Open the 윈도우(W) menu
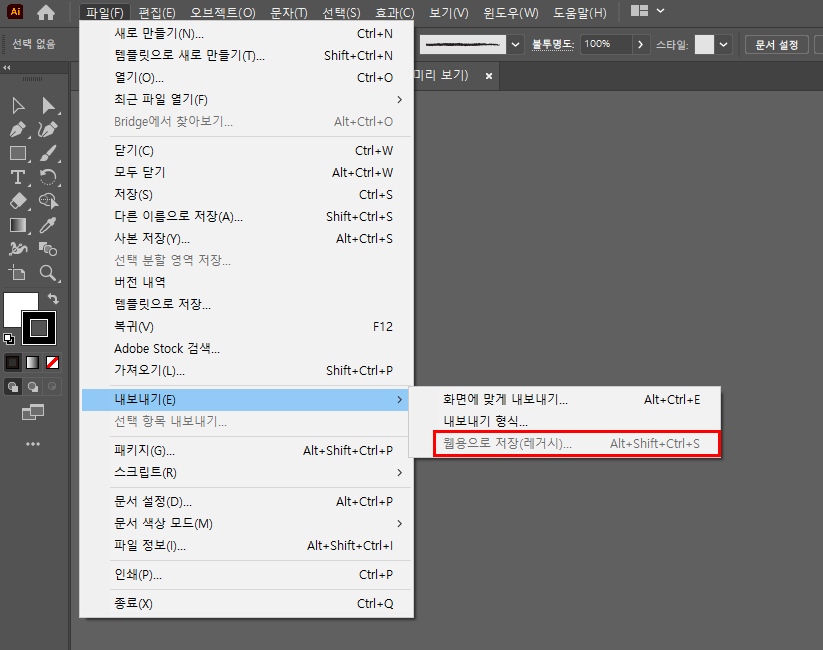The width and height of the screenshot is (823, 650). [x=510, y=13]
